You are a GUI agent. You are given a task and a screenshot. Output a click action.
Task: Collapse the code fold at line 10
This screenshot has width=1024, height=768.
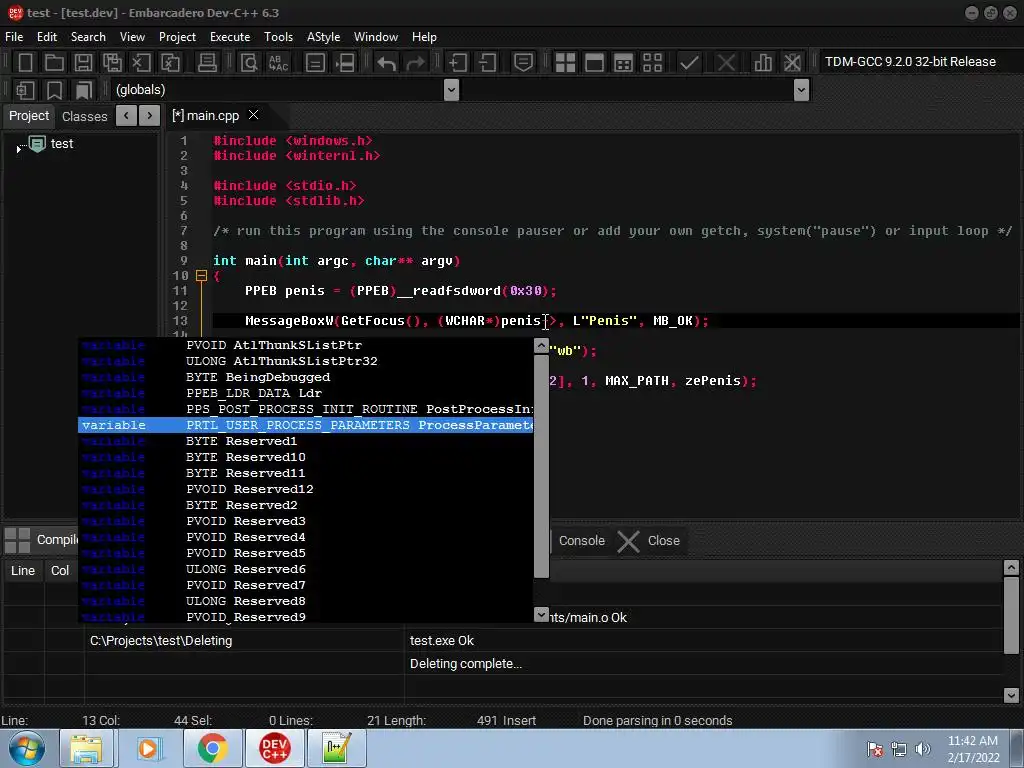pos(201,276)
